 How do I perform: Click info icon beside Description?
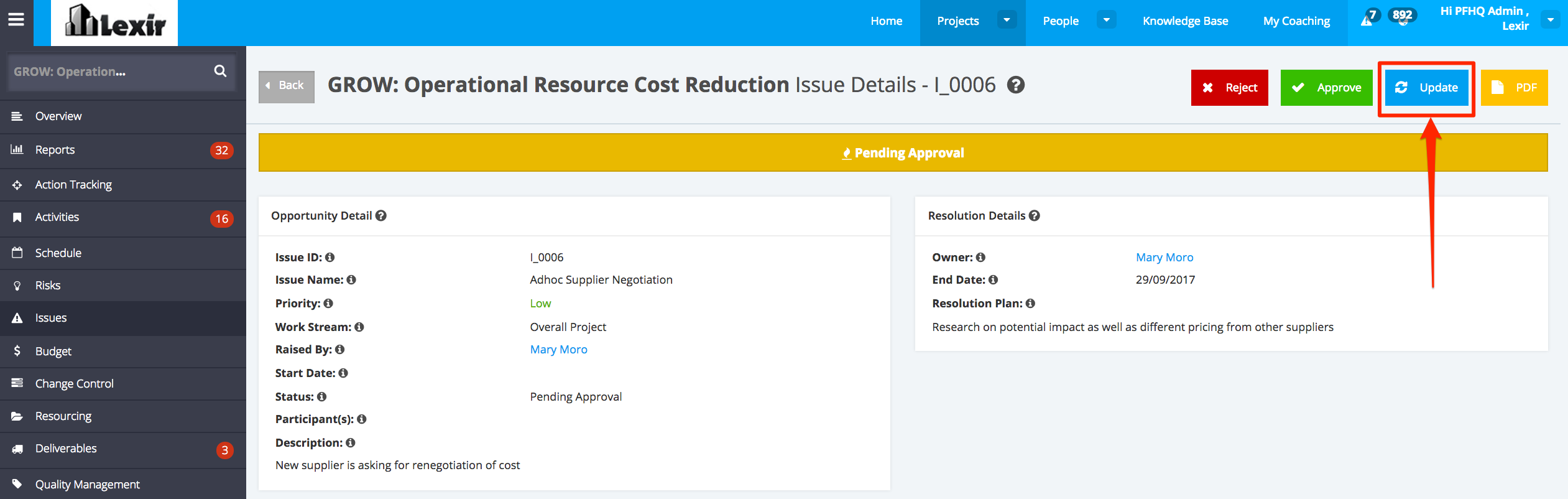point(351,442)
